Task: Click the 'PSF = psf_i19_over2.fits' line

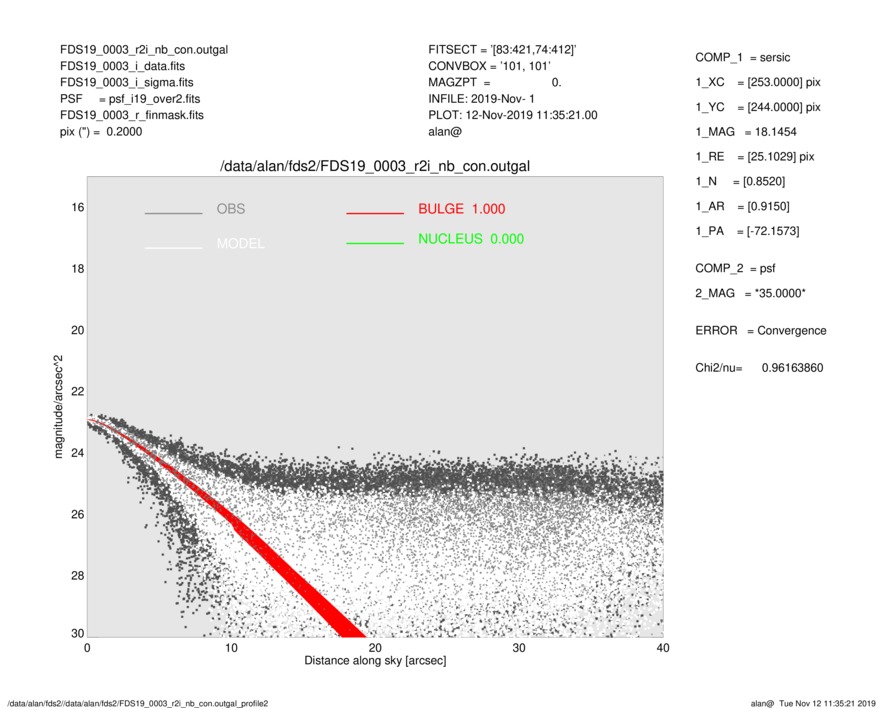Action: coord(130,99)
